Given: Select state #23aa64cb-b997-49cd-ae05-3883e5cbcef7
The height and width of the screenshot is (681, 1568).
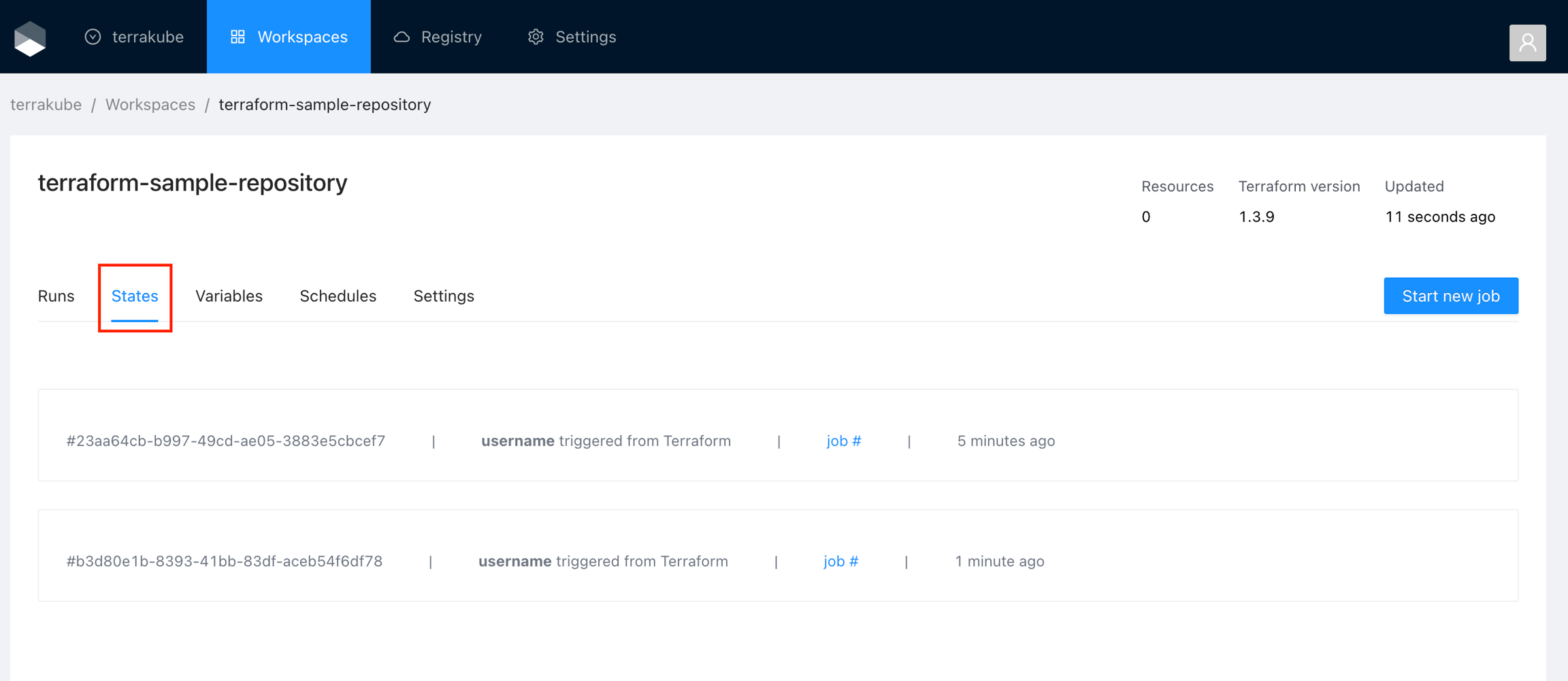Looking at the screenshot, I should (x=225, y=441).
